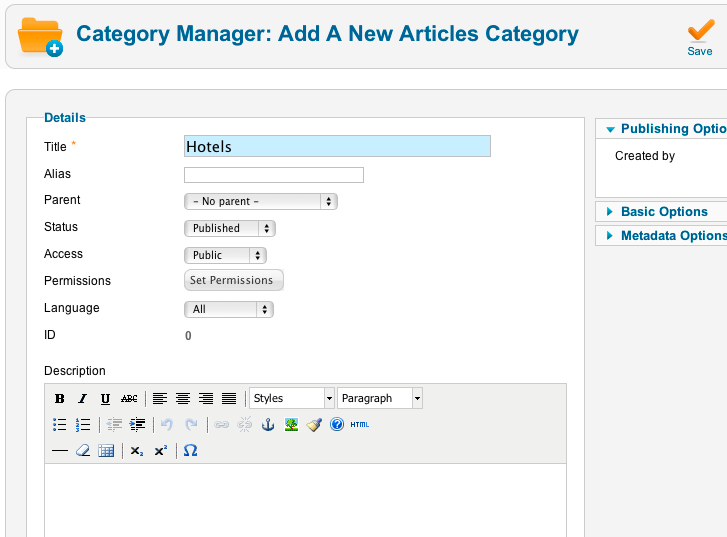Toggle underline formatting in the editor

[x=105, y=398]
